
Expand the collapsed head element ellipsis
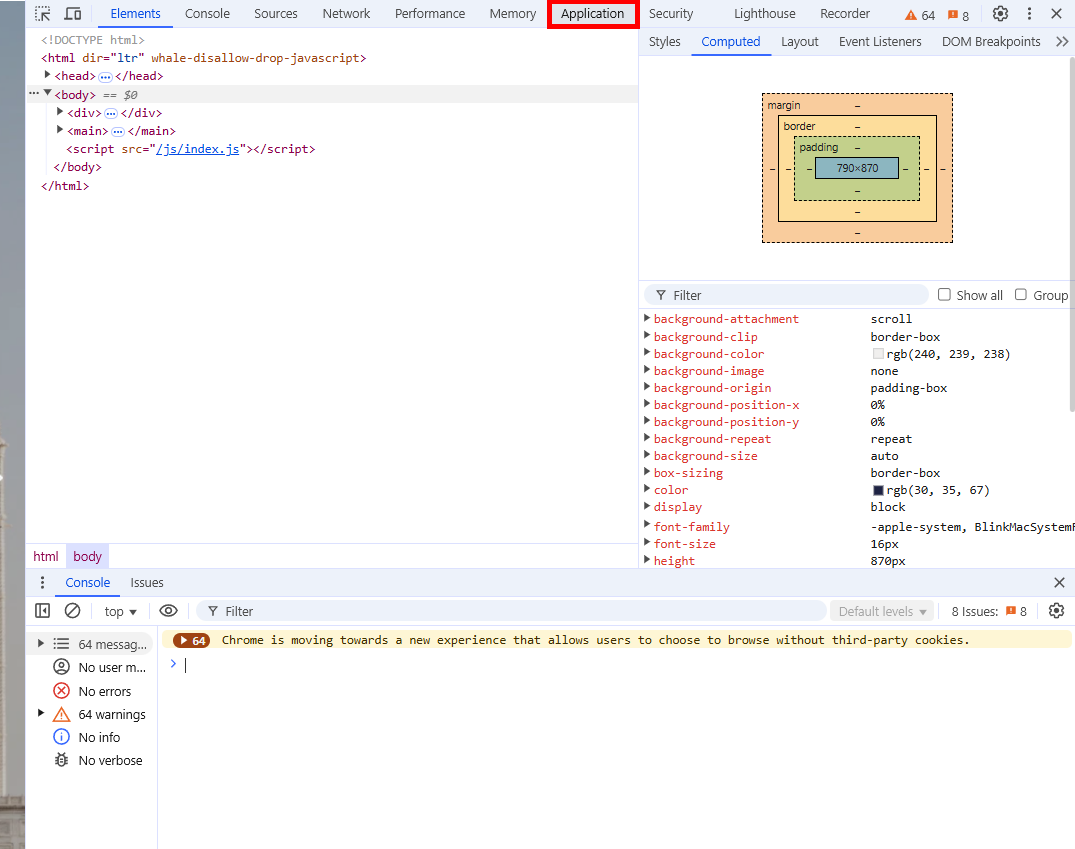click(x=105, y=77)
